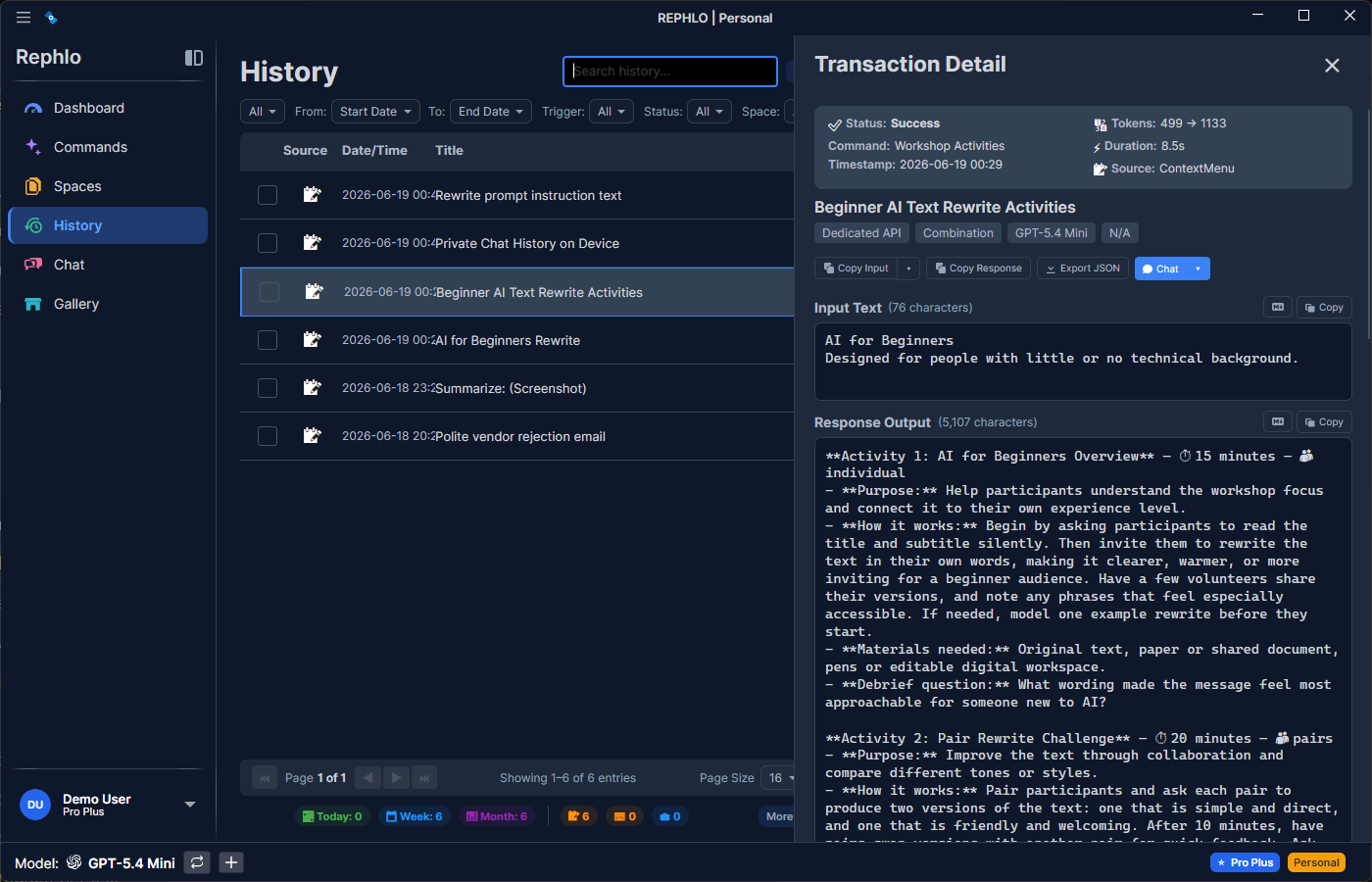Collapse the Rephlo sidebar panel icon
1372x882 pixels.
click(194, 58)
